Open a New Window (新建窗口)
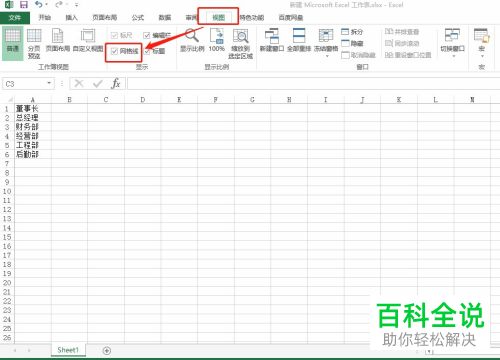Viewport: 500px width, 360px height. tap(272, 41)
